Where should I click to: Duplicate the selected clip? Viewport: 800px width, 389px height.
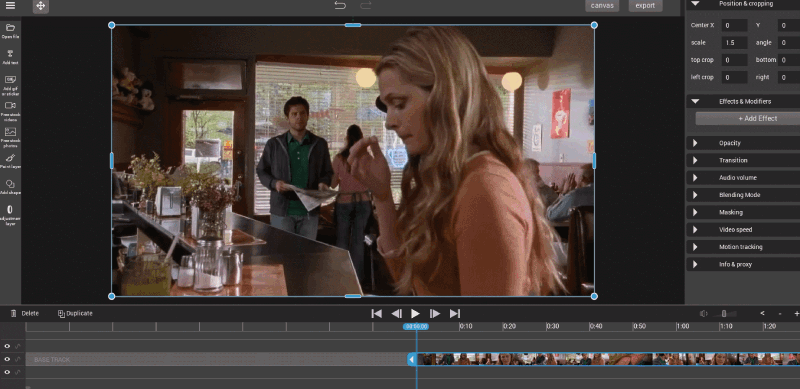[x=75, y=313]
